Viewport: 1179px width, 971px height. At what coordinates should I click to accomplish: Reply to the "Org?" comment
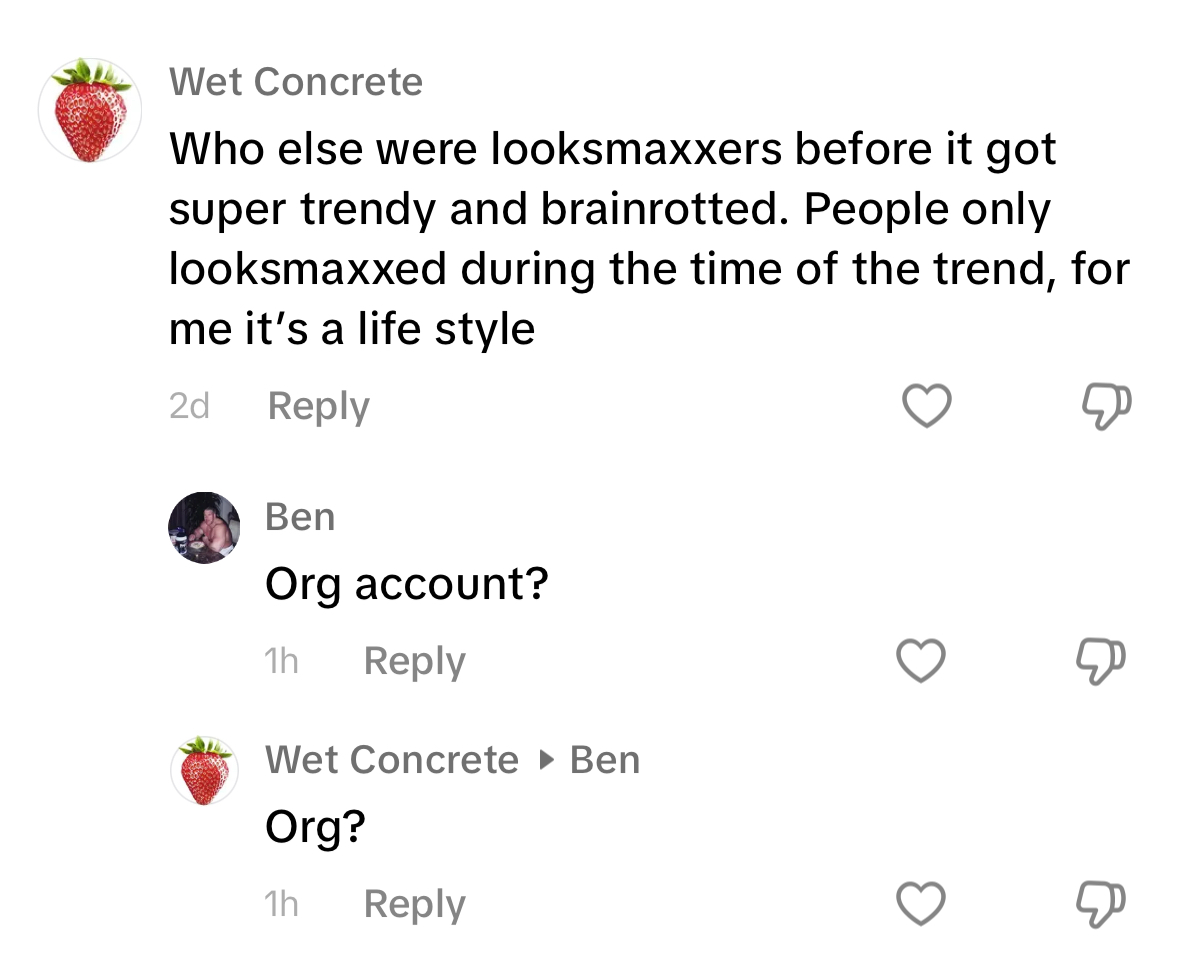(x=414, y=905)
